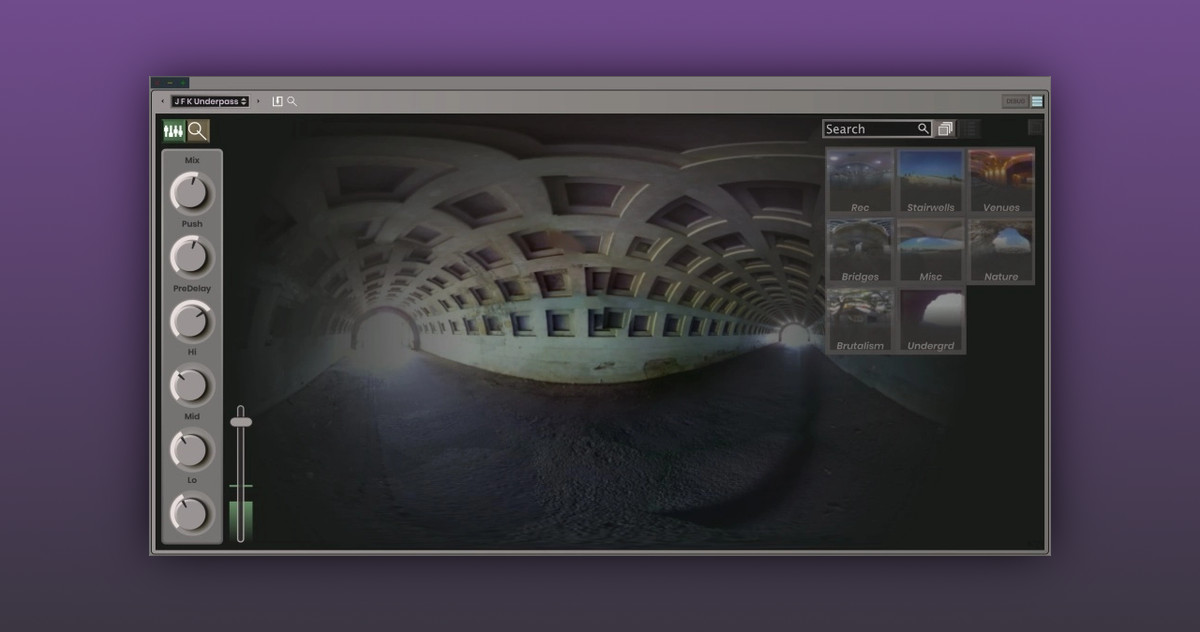Pick the Undergrd category tile

pyautogui.click(x=930, y=320)
